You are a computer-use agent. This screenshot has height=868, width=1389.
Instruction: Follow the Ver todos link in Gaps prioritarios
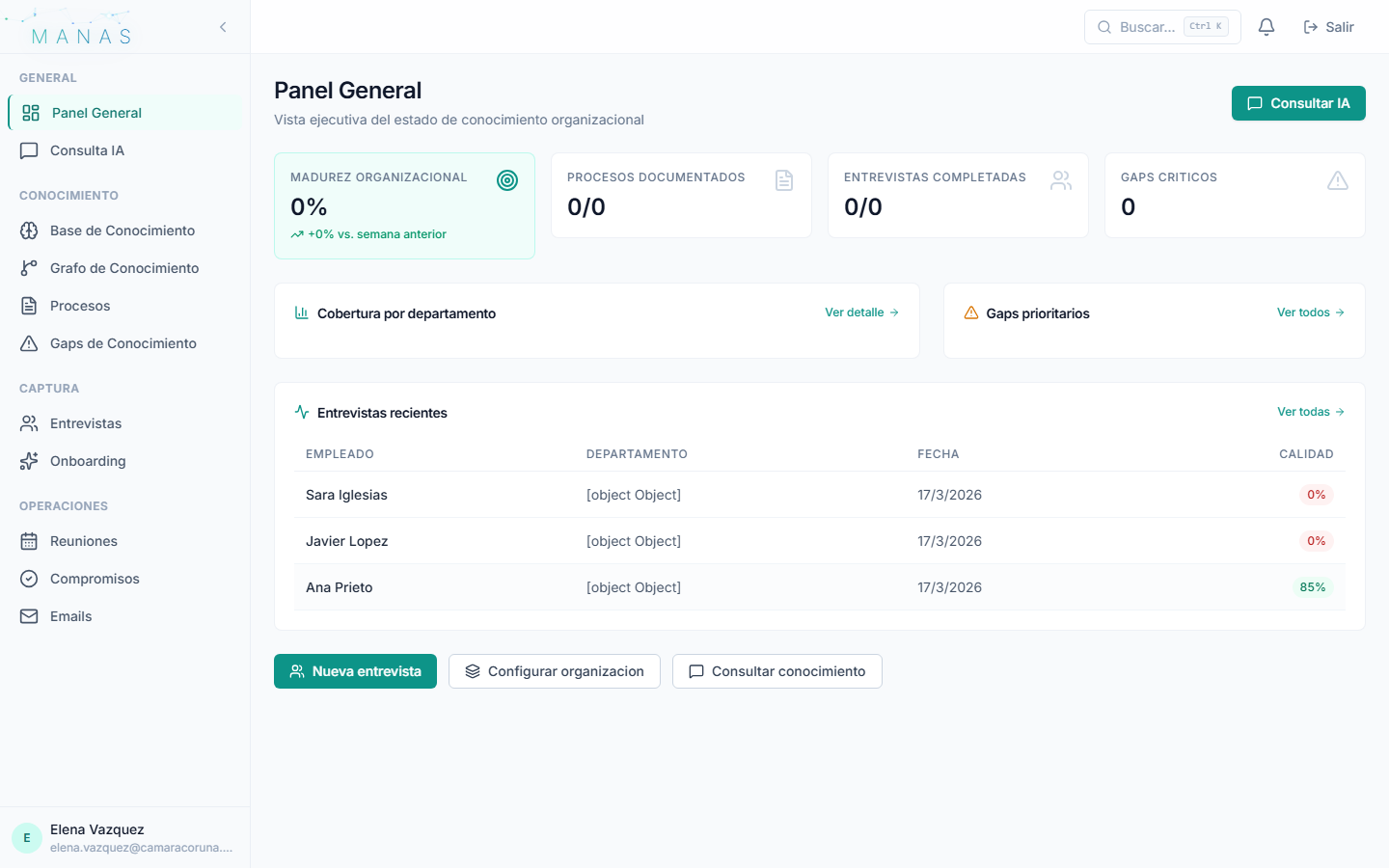(1310, 312)
